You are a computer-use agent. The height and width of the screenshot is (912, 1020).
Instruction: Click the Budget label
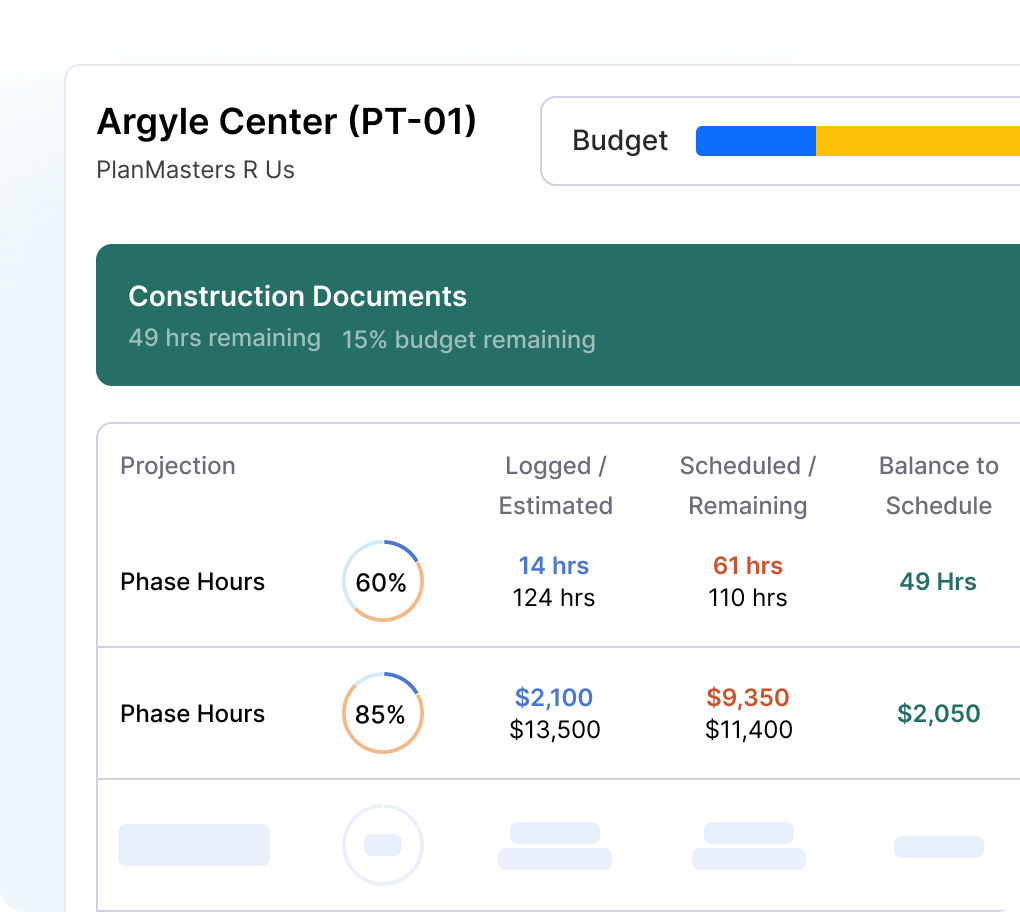(620, 141)
